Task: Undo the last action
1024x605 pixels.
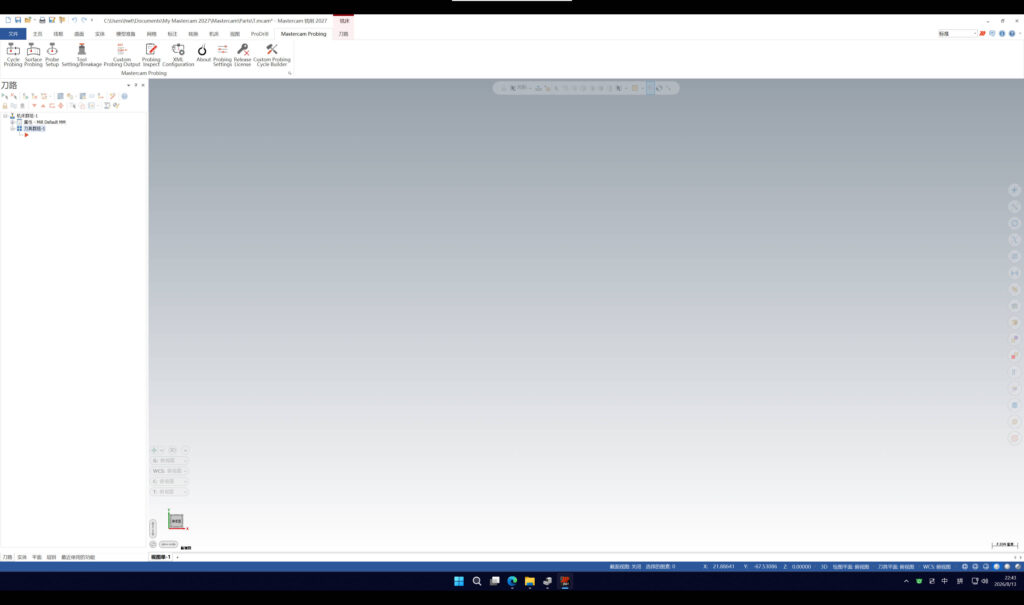Action: 74,20
